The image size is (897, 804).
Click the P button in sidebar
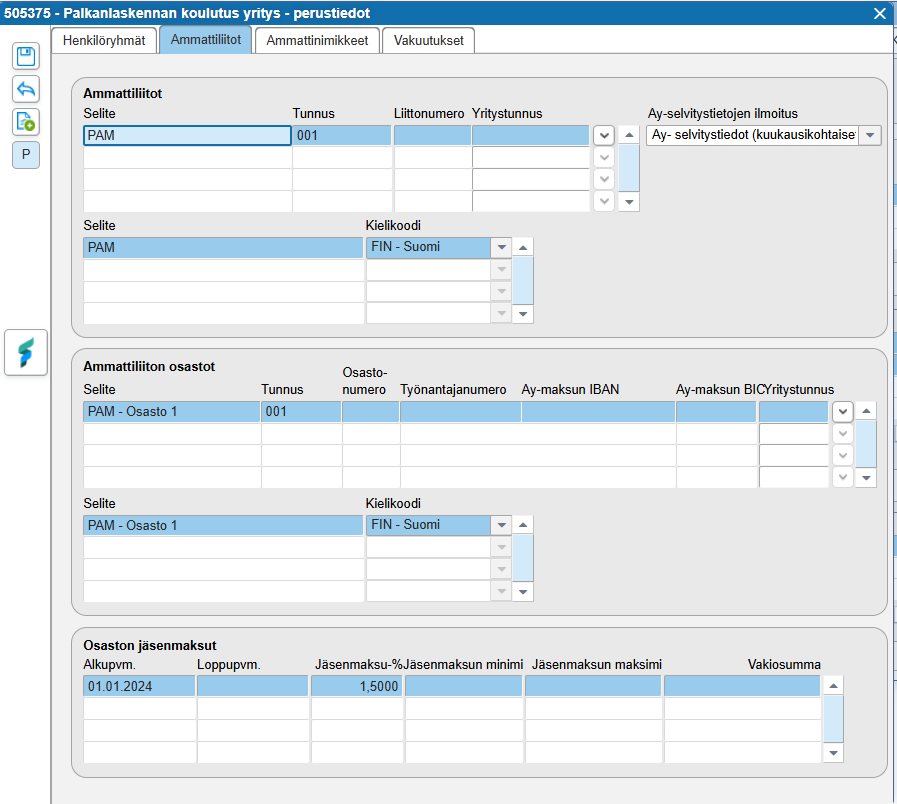coord(26,155)
